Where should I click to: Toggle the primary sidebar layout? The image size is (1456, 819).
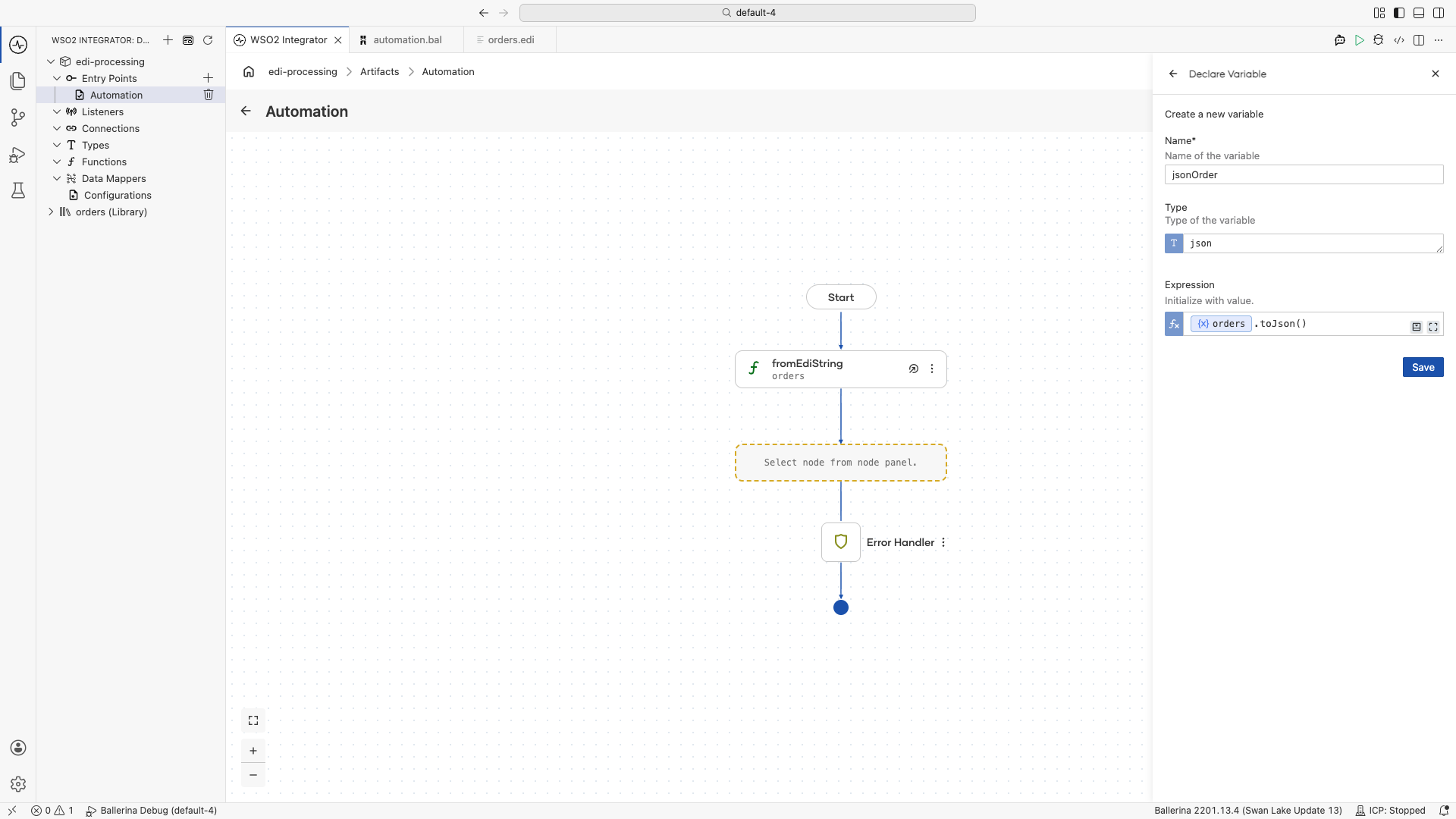click(1399, 13)
